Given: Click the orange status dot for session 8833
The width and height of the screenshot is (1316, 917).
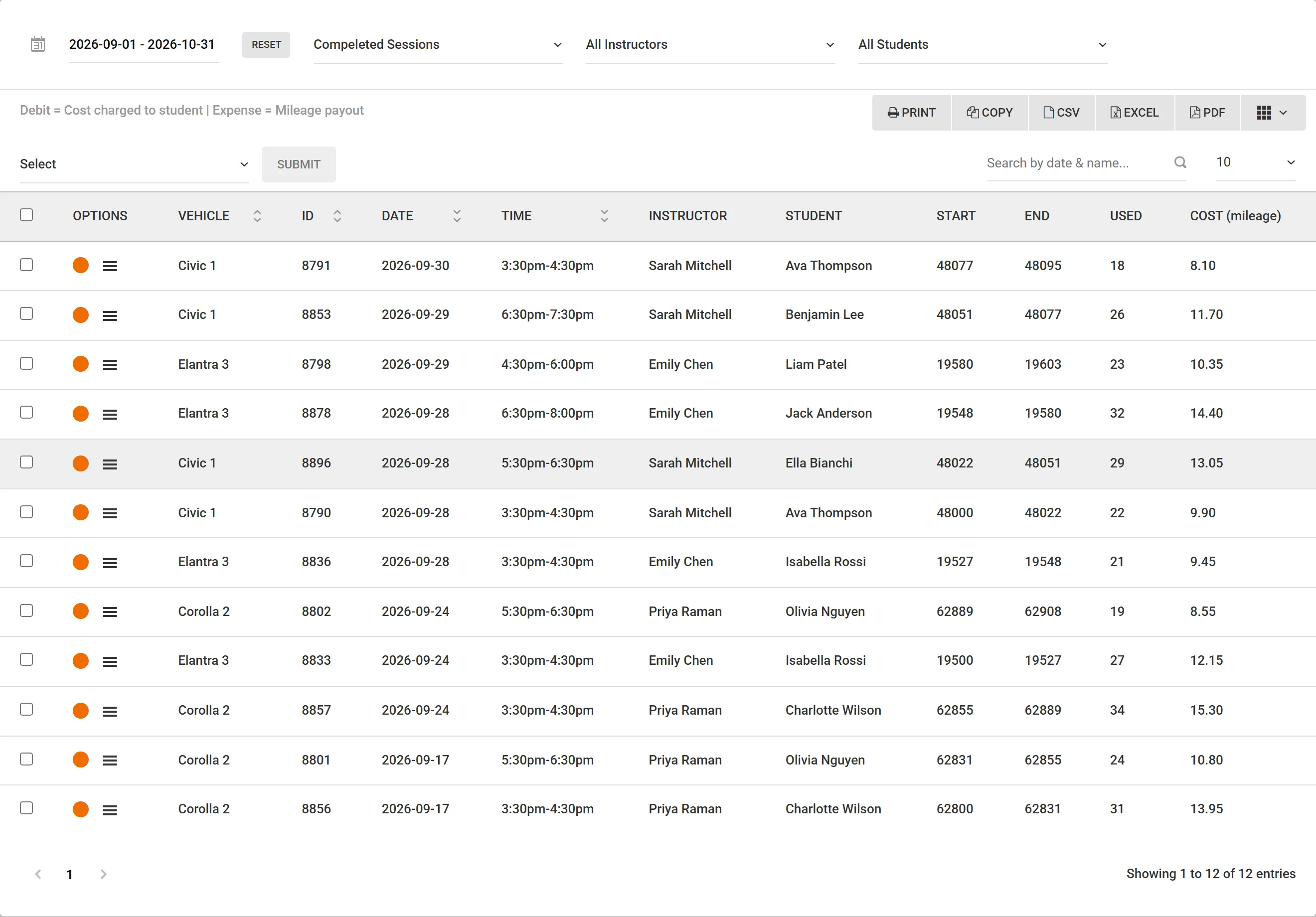Looking at the screenshot, I should [81, 661].
